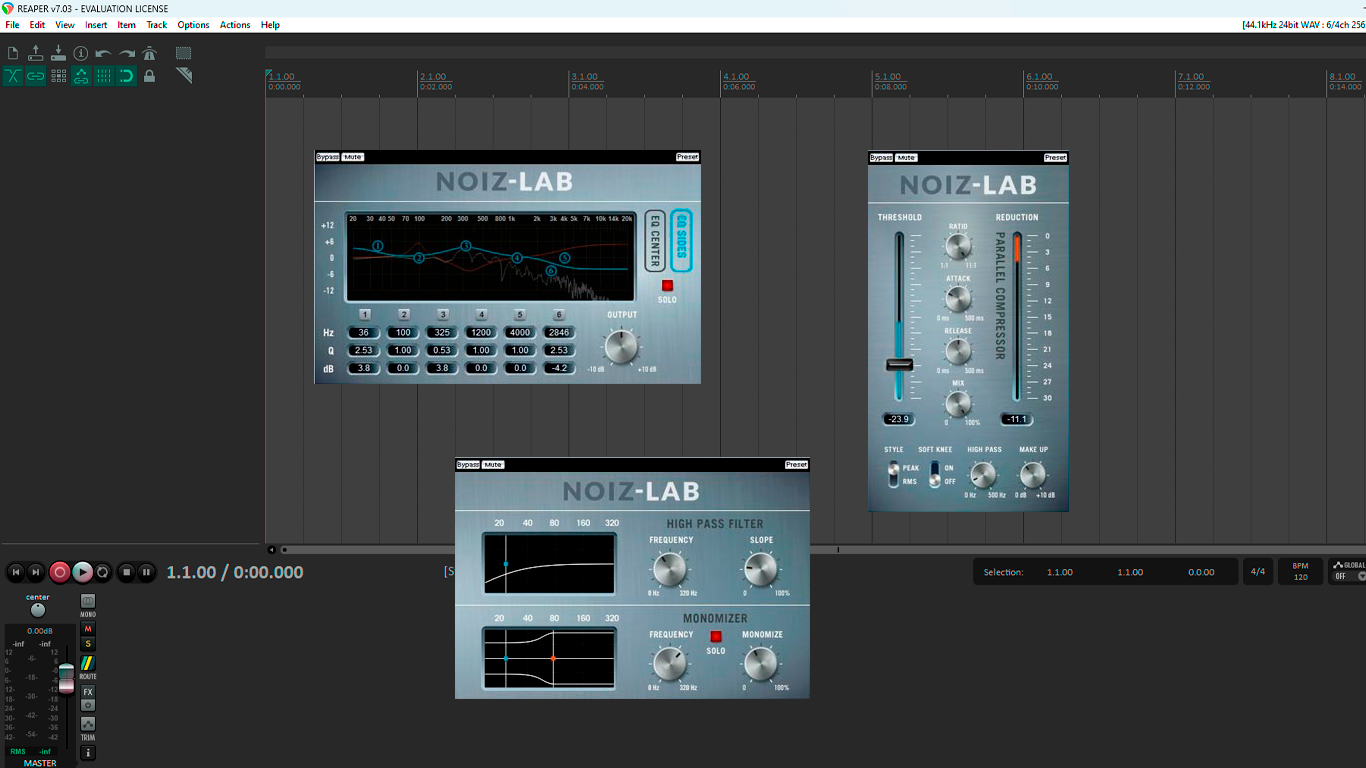Image resolution: width=1366 pixels, height=768 pixels.
Task: Toggle master FX bypass power button
Action: click(88, 705)
